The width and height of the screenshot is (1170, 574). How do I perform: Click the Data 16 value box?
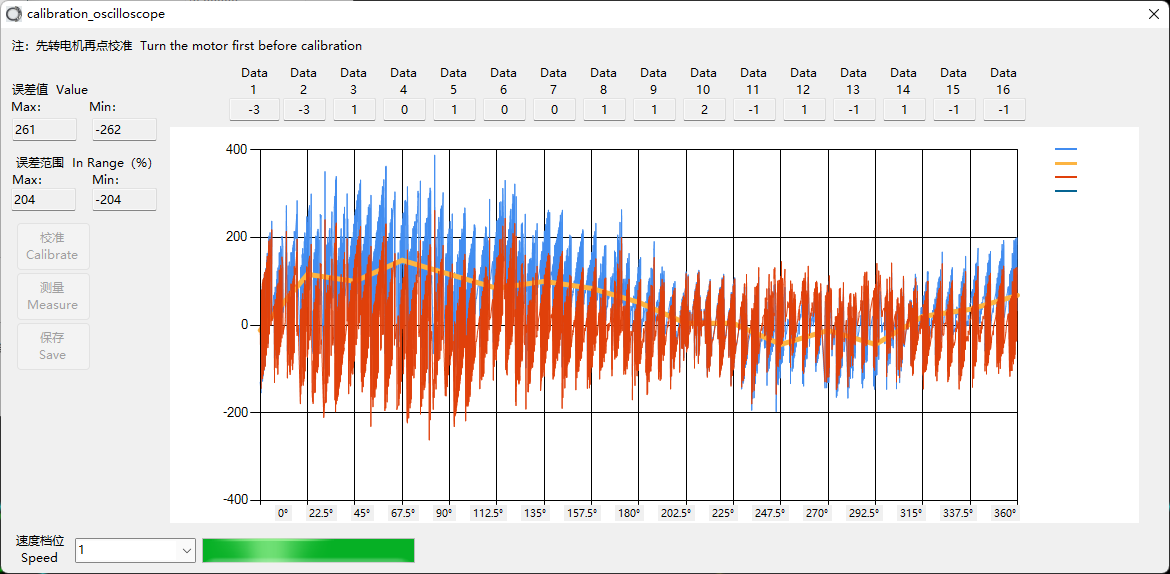[x=1004, y=110]
